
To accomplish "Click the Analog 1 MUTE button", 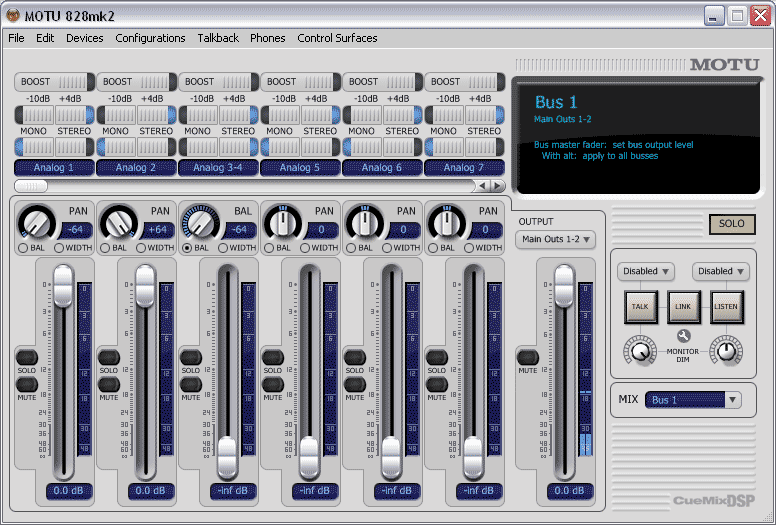I will (x=27, y=384).
